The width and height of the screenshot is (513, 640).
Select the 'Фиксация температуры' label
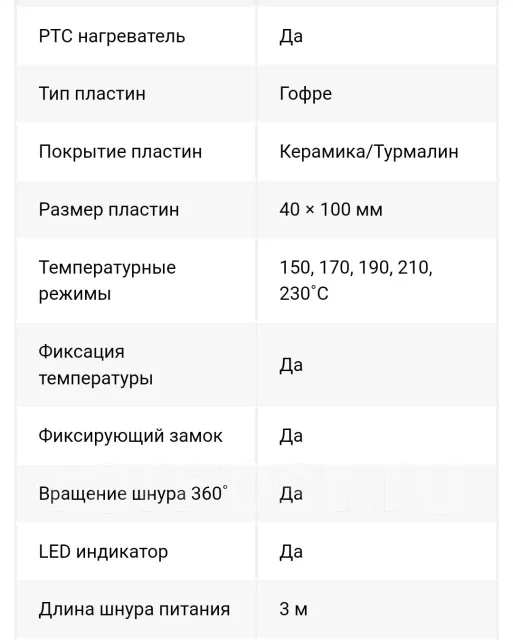click(96, 365)
